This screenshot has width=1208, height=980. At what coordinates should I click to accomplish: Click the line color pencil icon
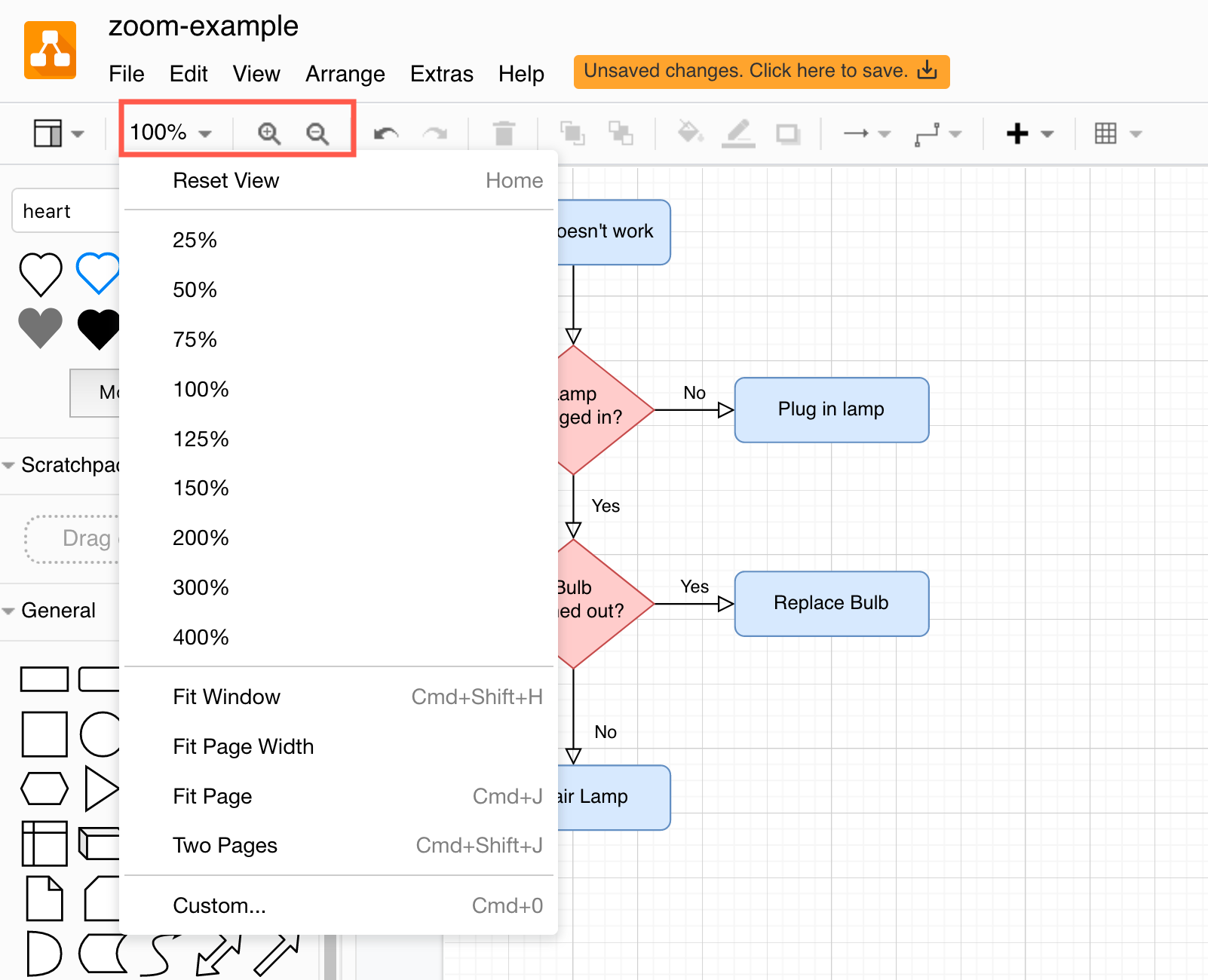pos(738,133)
